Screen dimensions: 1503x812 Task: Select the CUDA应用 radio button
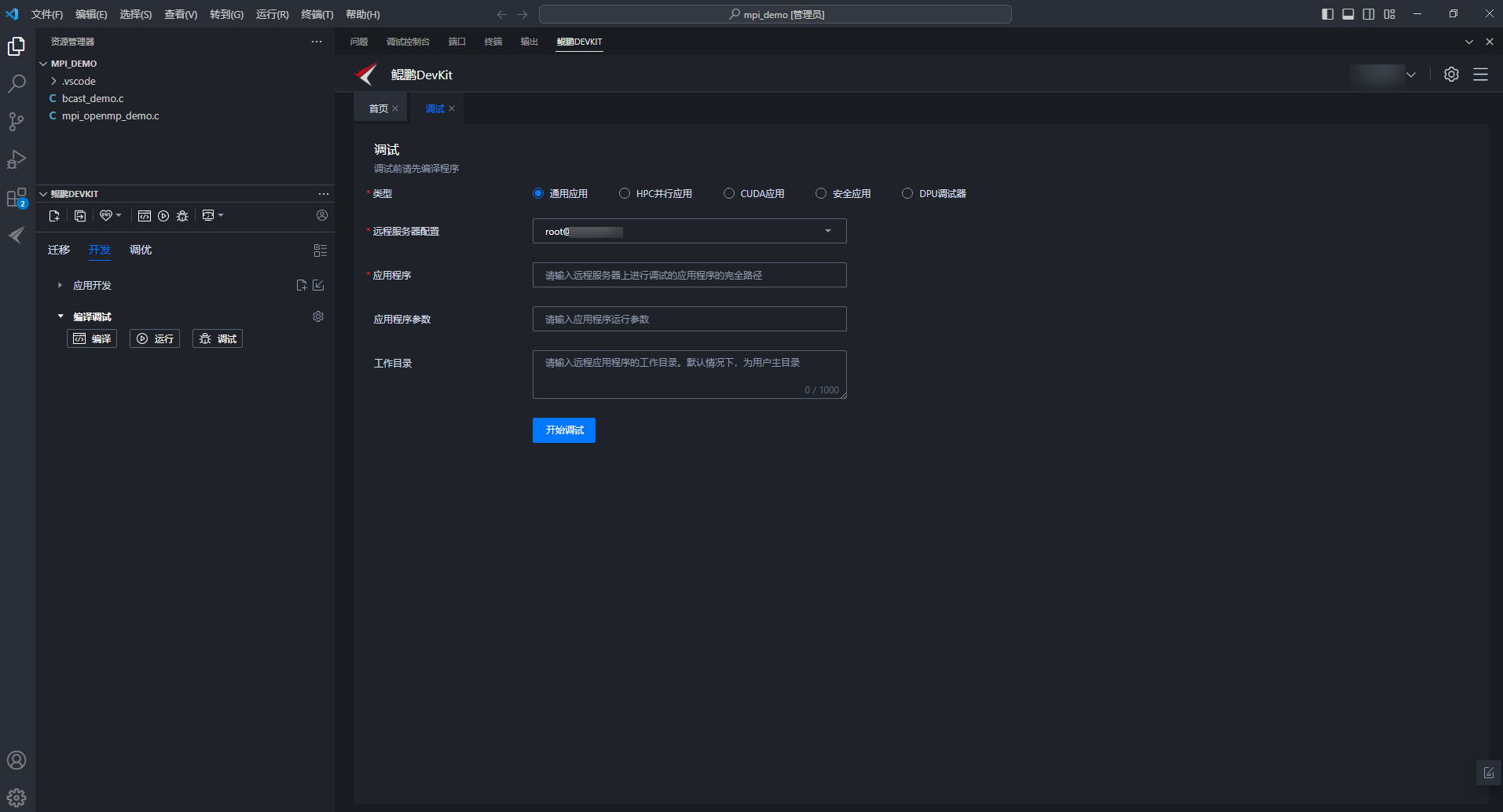click(x=729, y=193)
